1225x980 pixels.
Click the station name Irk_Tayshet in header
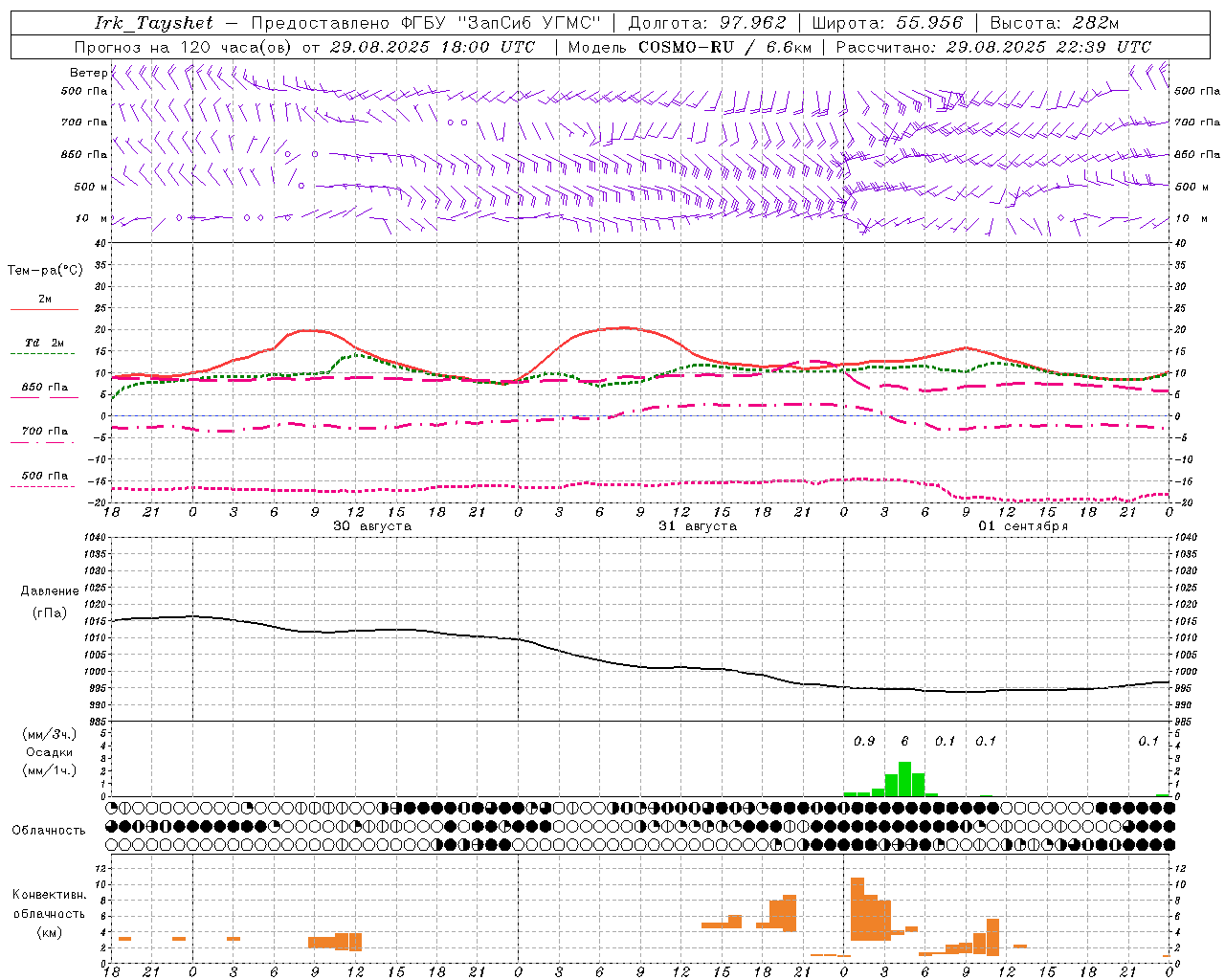tap(154, 23)
